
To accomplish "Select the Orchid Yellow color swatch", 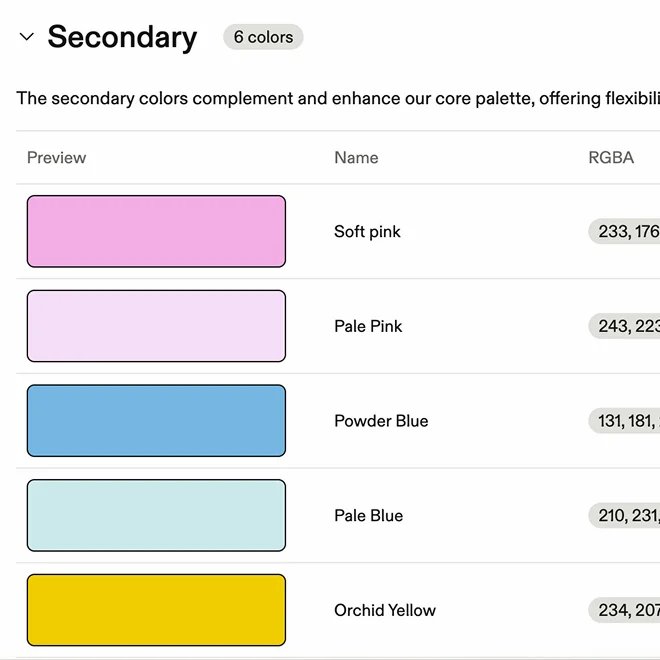I will (156, 610).
